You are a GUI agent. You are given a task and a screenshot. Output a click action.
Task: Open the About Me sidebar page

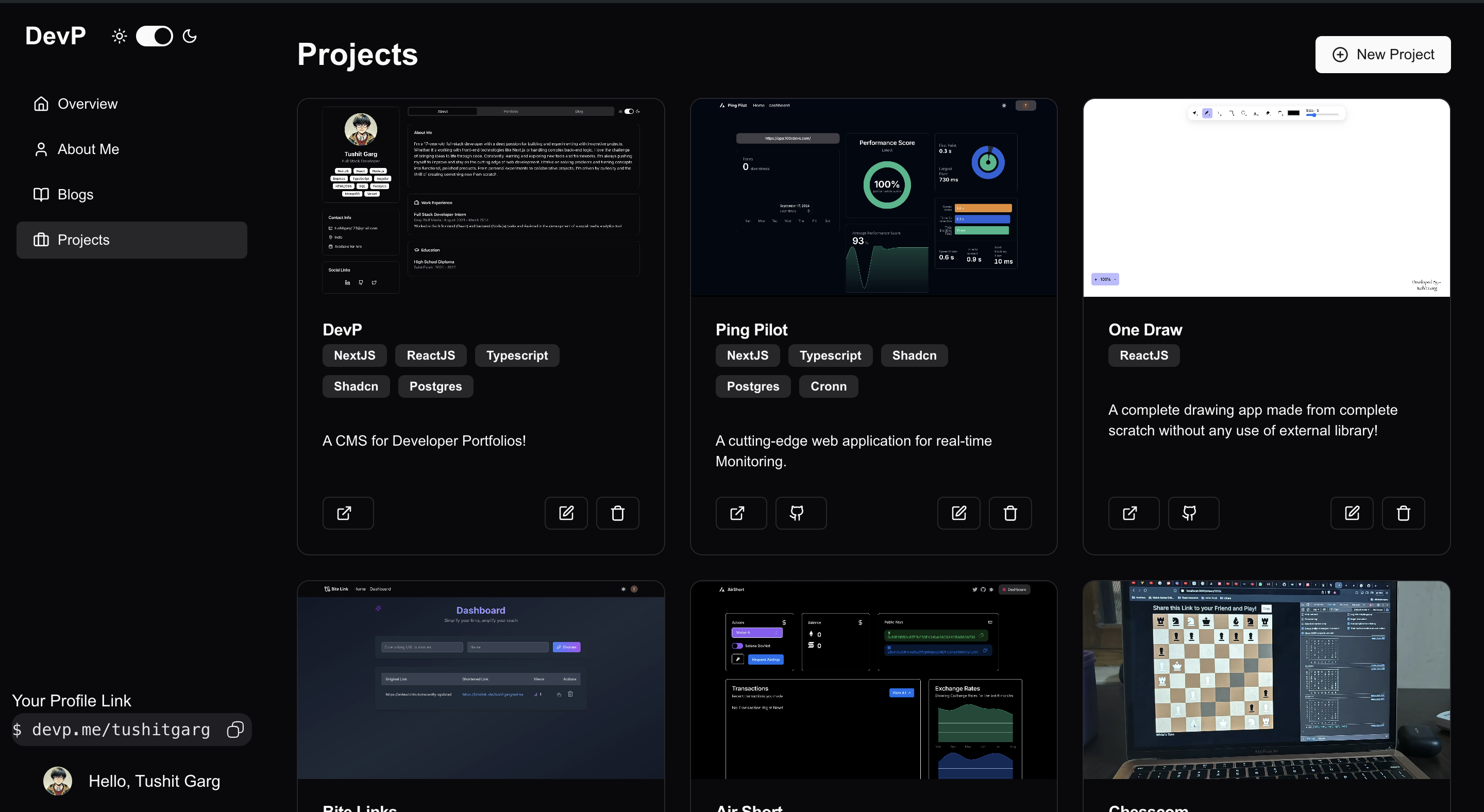[88, 149]
